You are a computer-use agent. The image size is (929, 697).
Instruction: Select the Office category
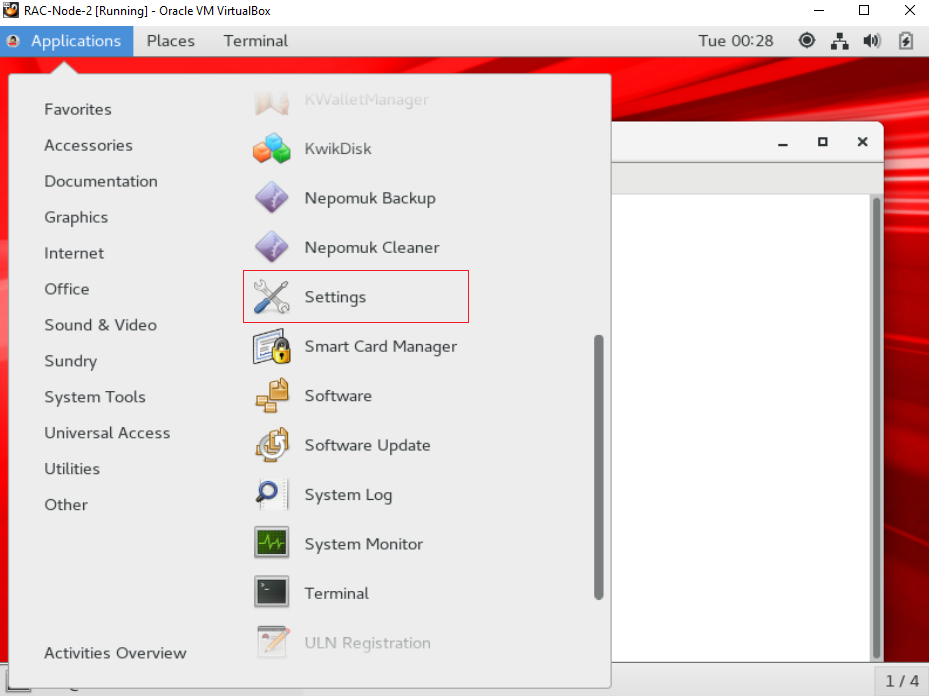pyautogui.click(x=66, y=289)
